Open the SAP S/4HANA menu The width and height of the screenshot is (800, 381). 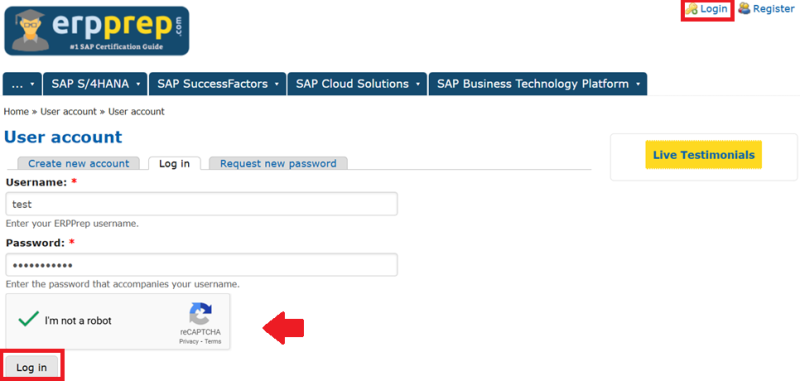tap(95, 84)
